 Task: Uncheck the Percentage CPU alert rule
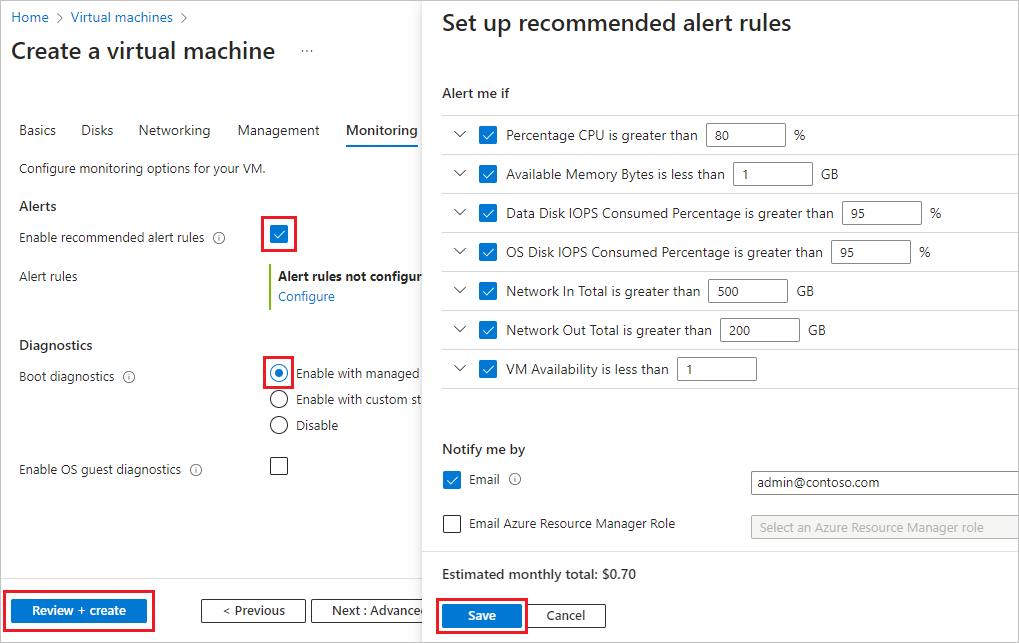tap(489, 134)
